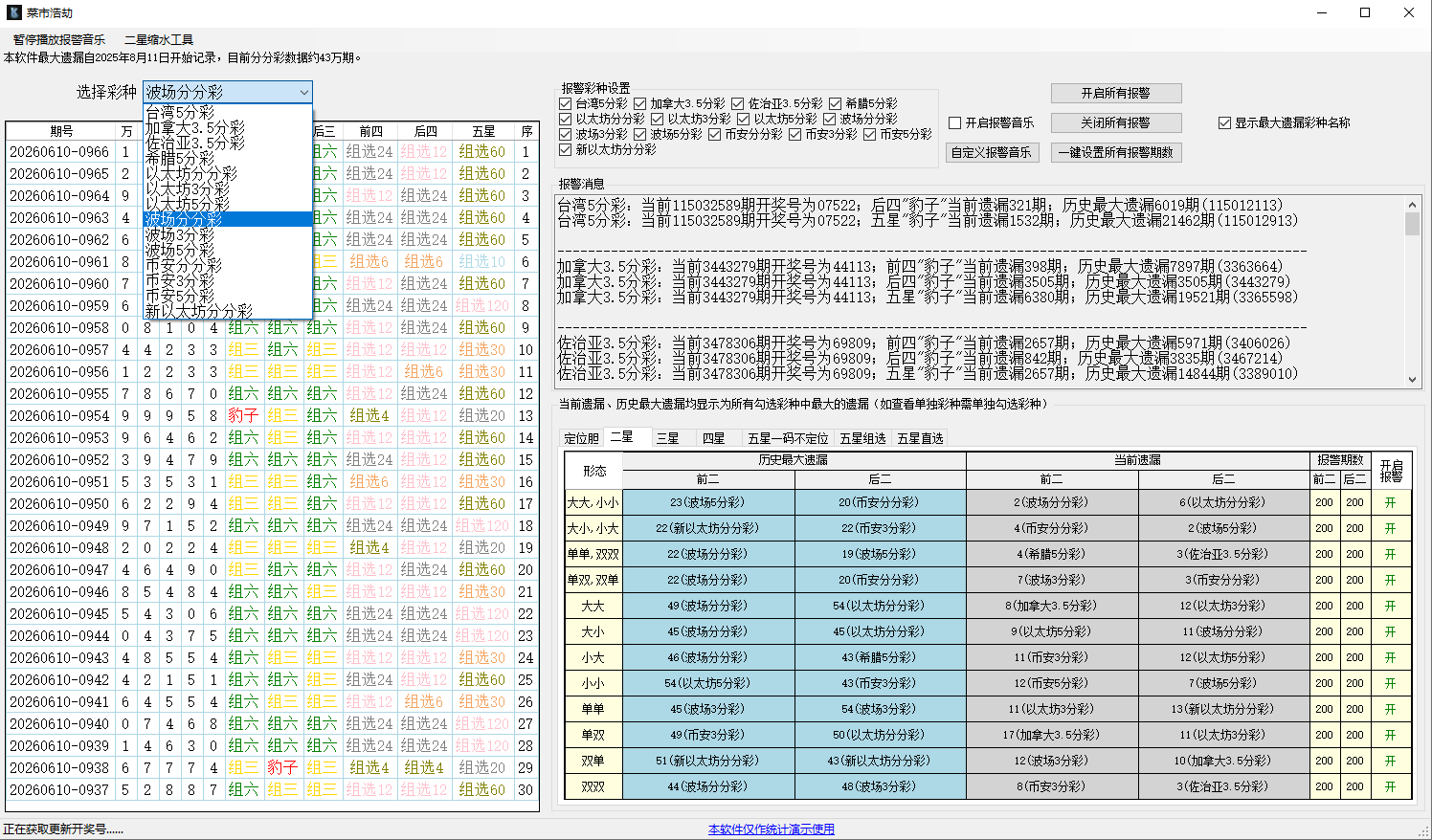
Task: Toggle the 开 alarm button in 单双 row
Action: [x=1390, y=735]
